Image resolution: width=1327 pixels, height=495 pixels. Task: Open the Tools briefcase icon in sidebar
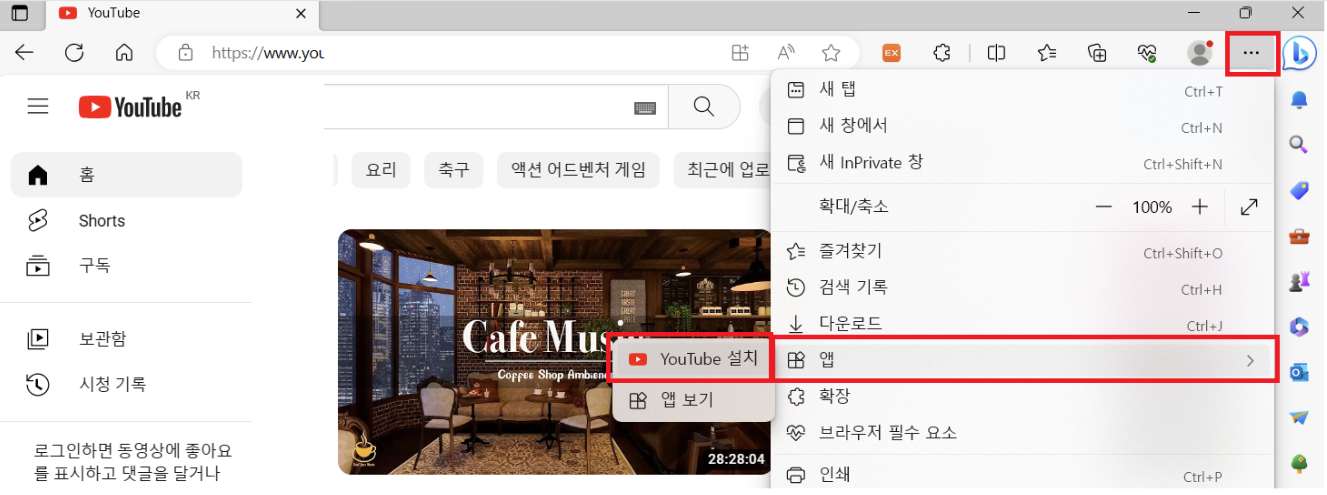[x=1299, y=236]
